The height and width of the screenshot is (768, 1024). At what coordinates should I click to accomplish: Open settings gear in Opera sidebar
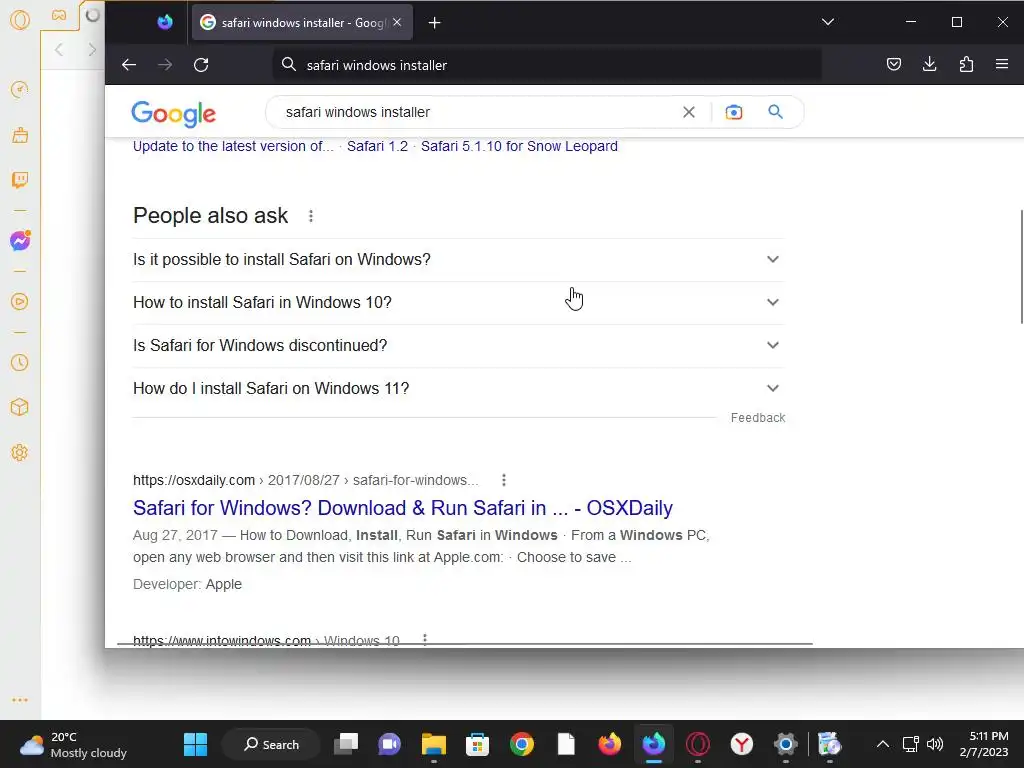click(20, 453)
